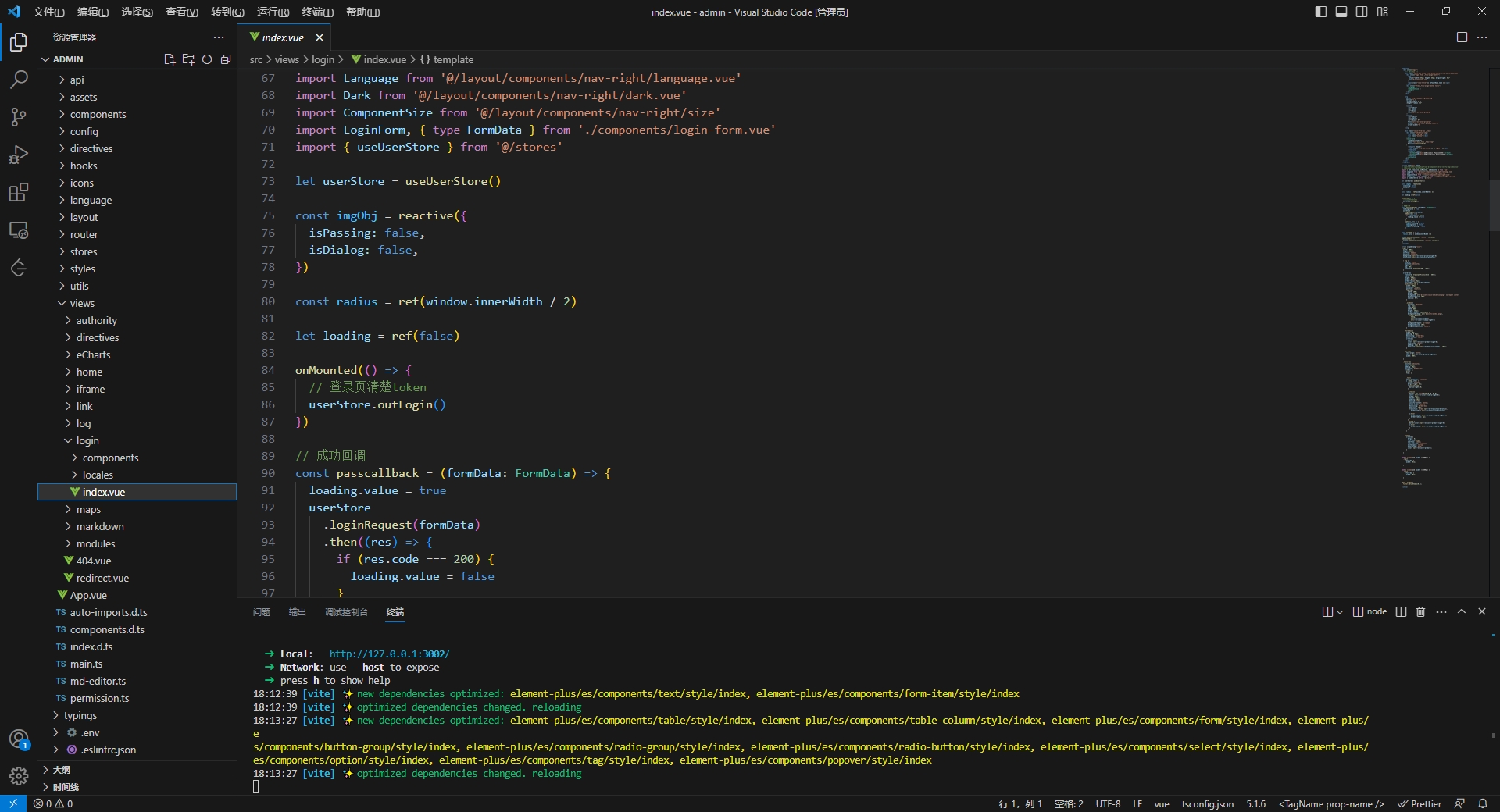Screen dimensions: 1500x812
Task: Collapse all folders in explorer
Action: (226, 59)
